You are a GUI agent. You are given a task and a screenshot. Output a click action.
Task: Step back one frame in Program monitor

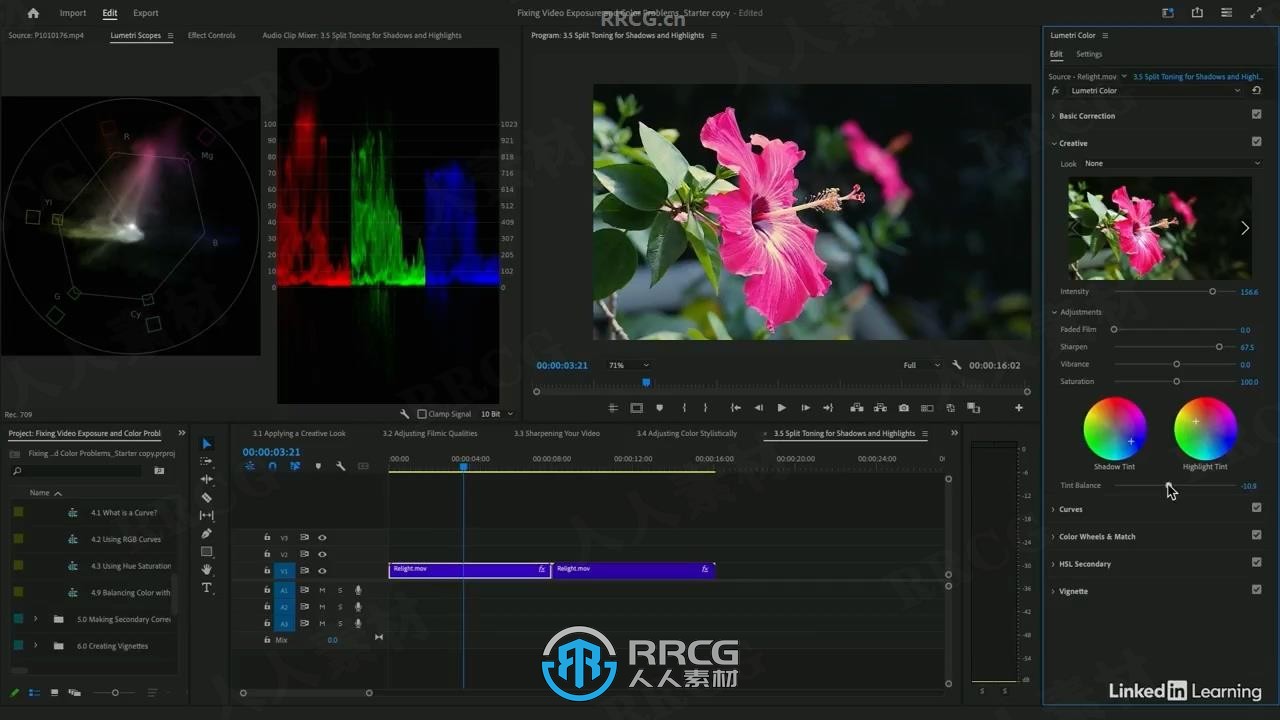(758, 408)
